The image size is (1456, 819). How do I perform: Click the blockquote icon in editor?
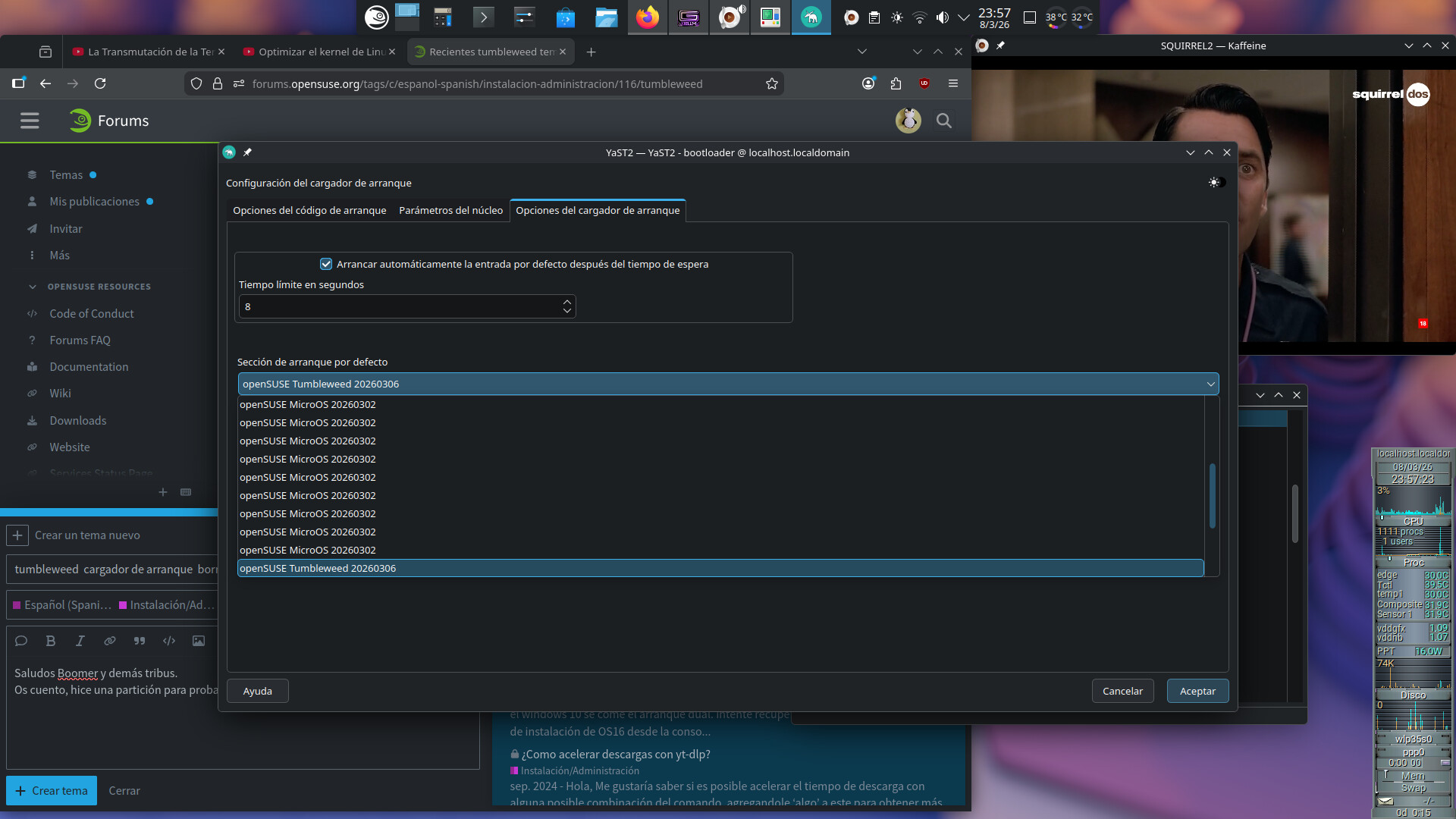tap(140, 641)
